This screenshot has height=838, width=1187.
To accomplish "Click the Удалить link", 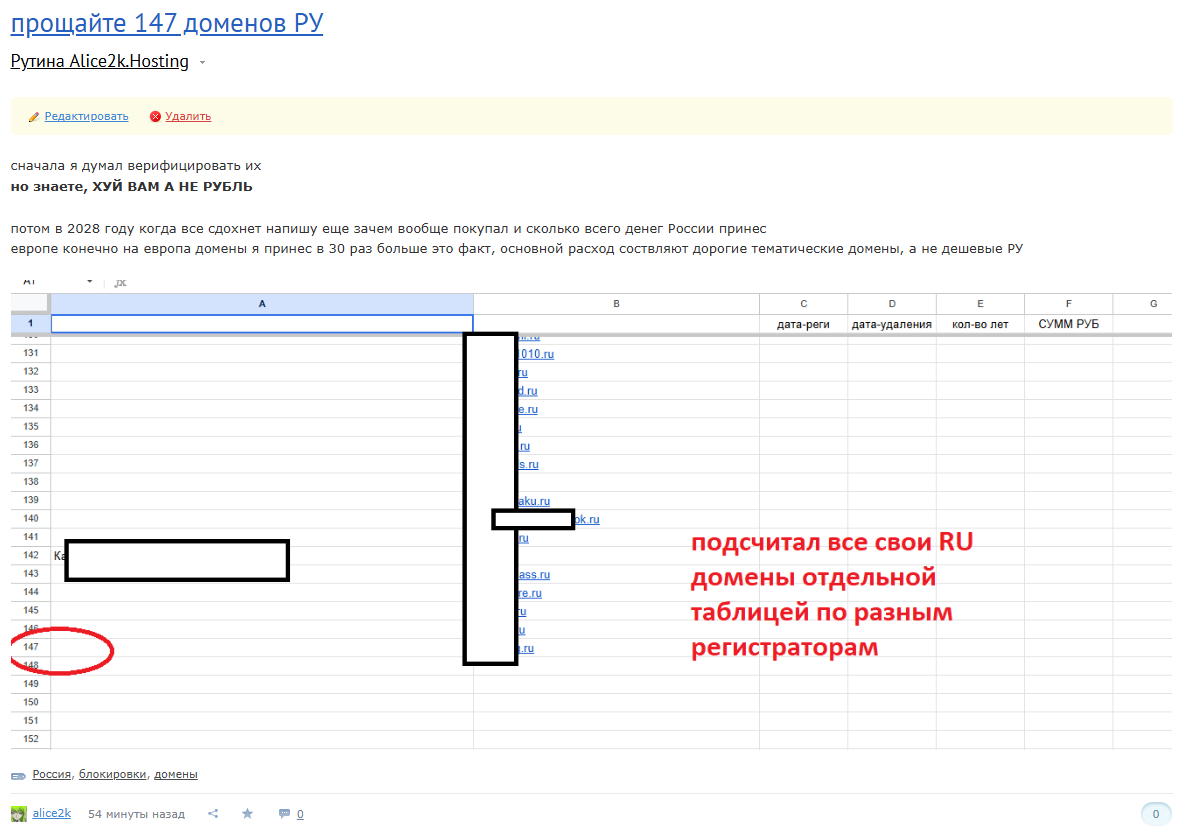I will point(188,116).
